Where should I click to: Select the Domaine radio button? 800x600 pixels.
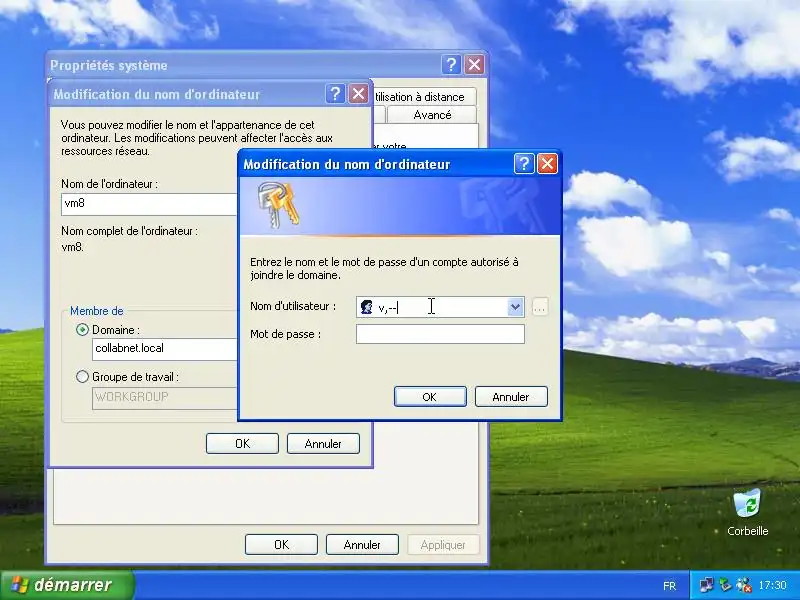tap(82, 330)
